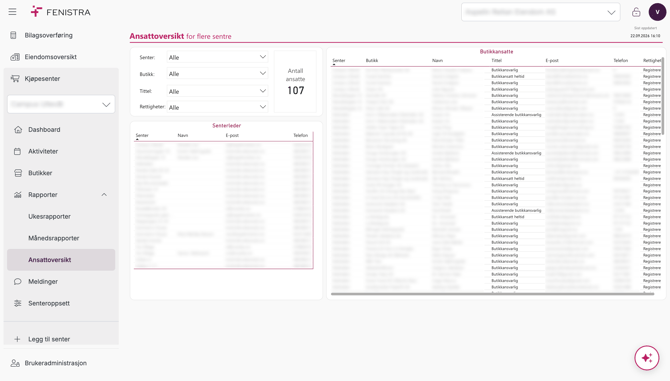Click the Brukeradministrasjon people icon
670x381 pixels.
(15, 363)
